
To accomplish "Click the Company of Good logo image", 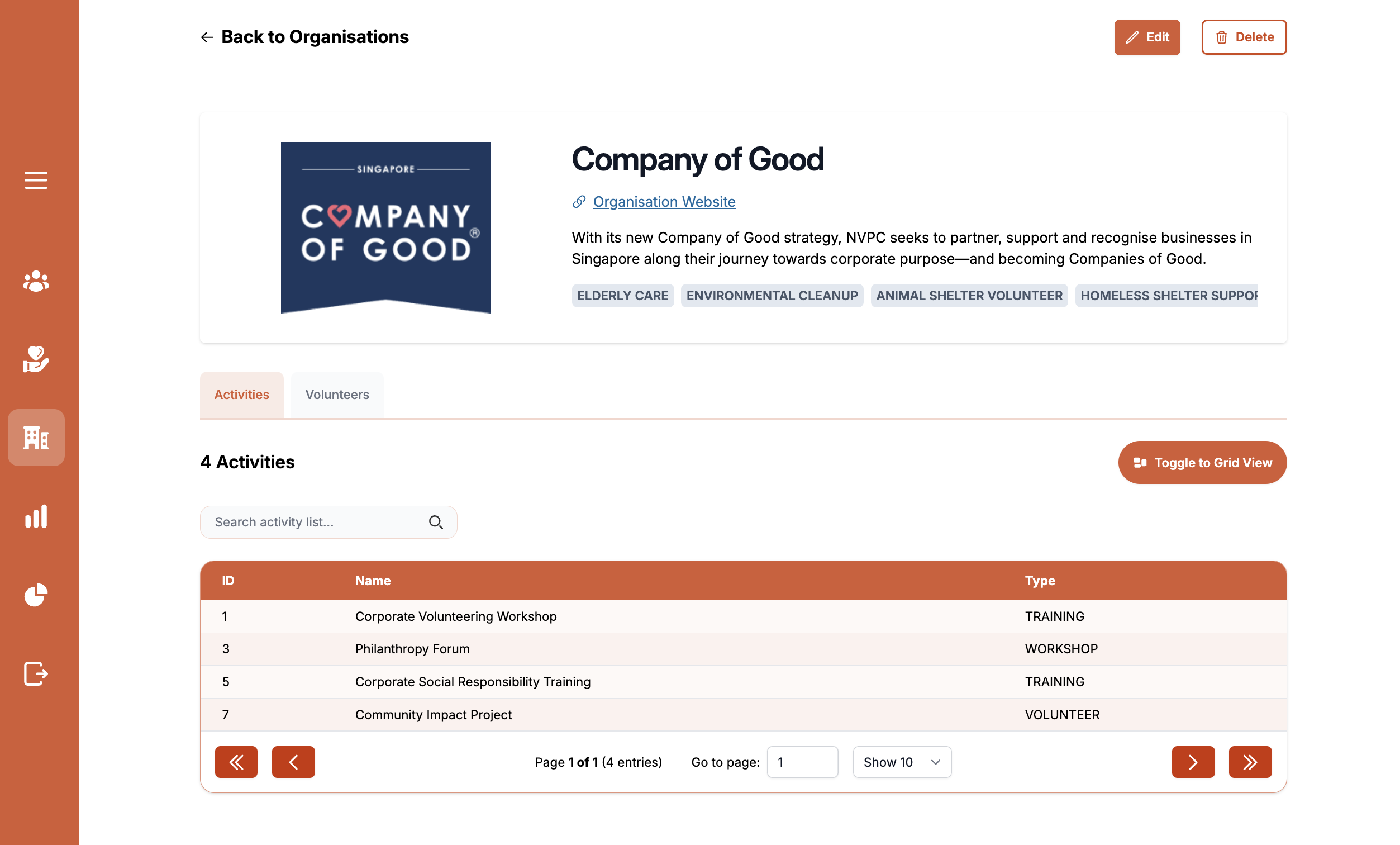I will tap(385, 227).
